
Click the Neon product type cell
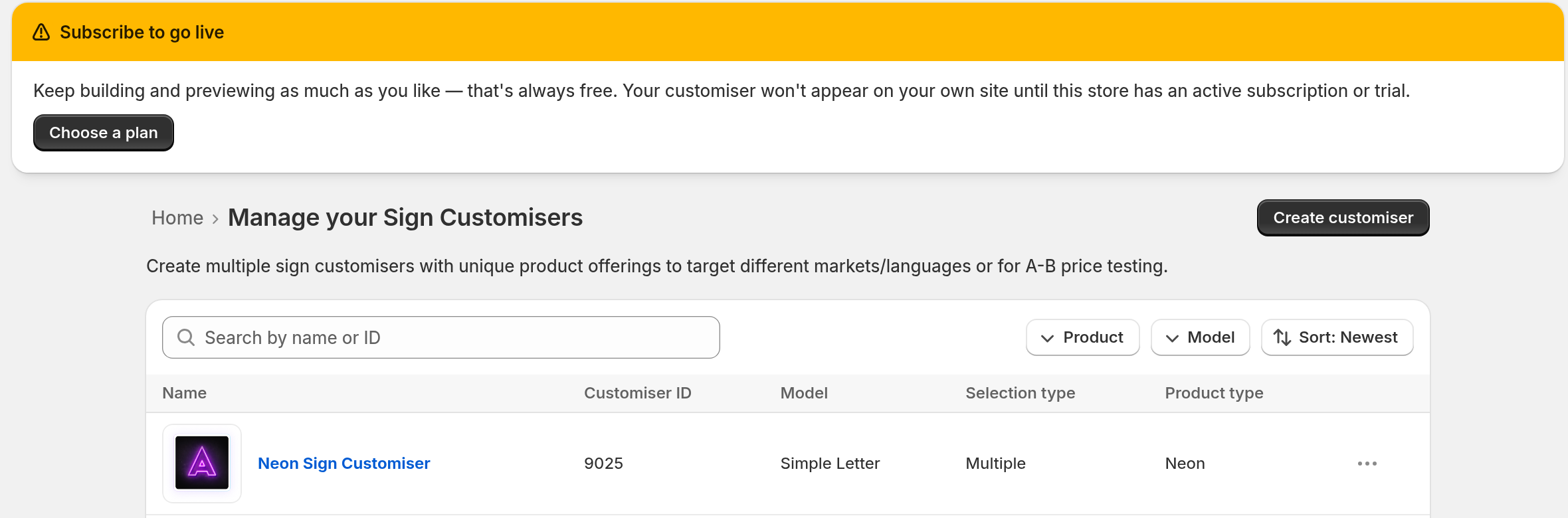(x=1185, y=464)
